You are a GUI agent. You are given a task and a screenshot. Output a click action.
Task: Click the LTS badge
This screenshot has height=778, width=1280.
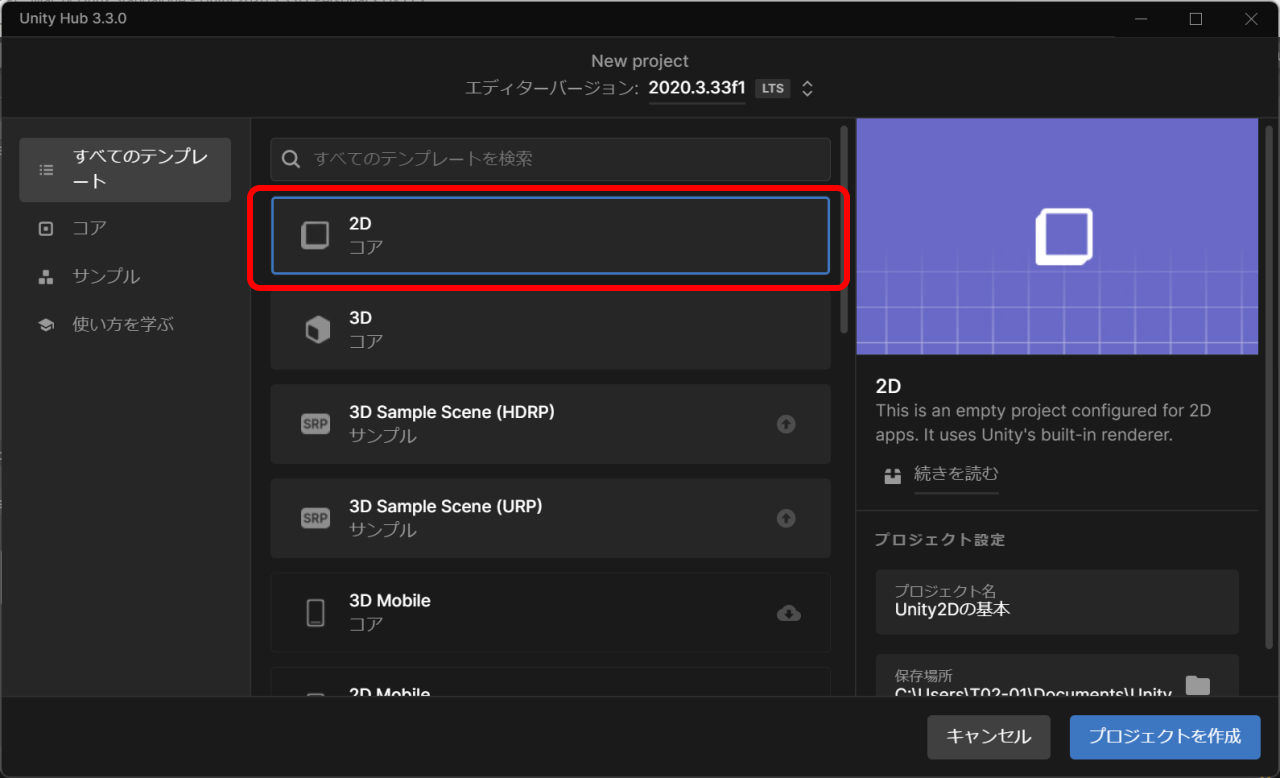773,88
